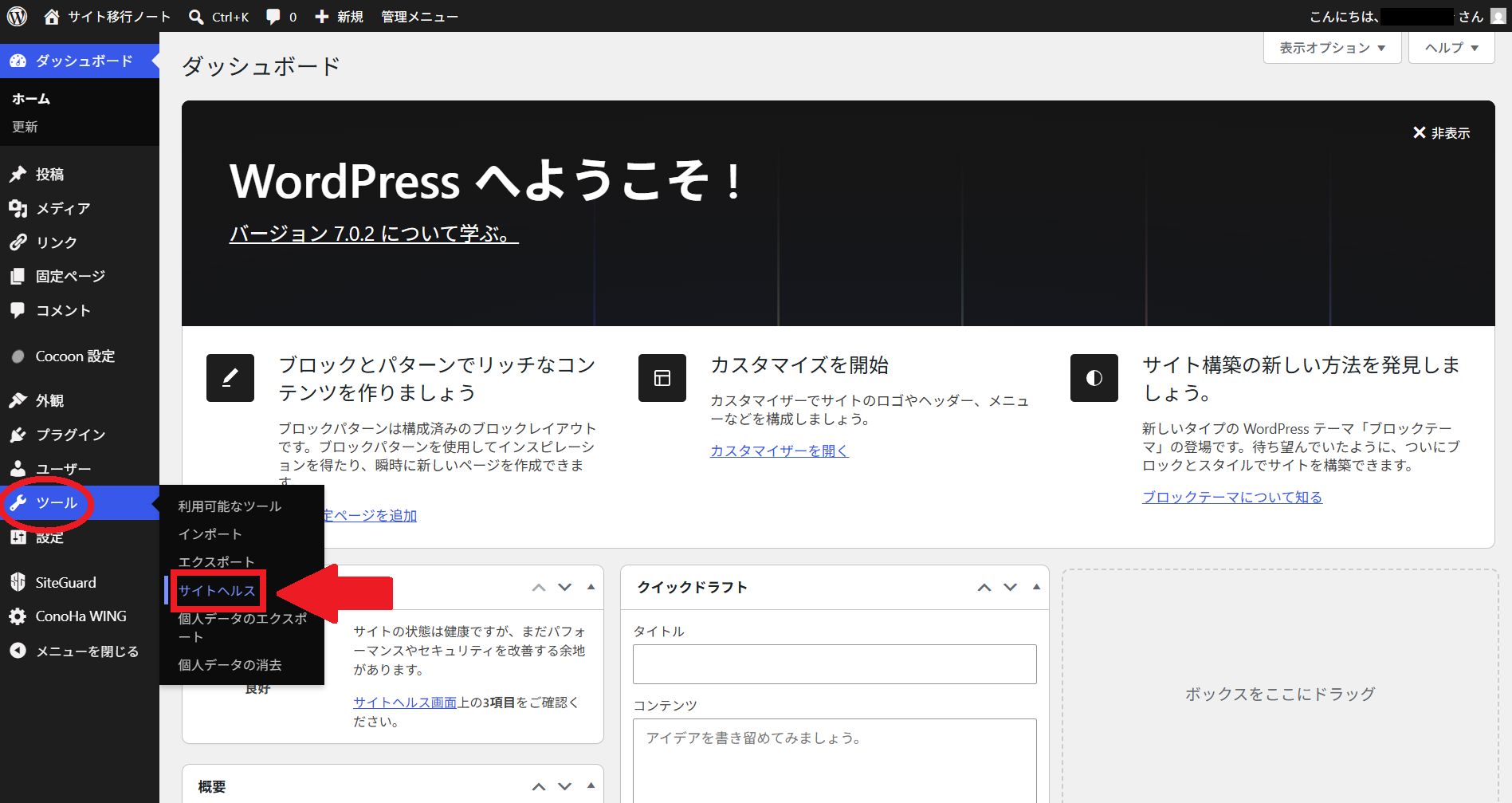
Task: Open SiteGuard shield icon in sidebar
Action: tap(18, 582)
